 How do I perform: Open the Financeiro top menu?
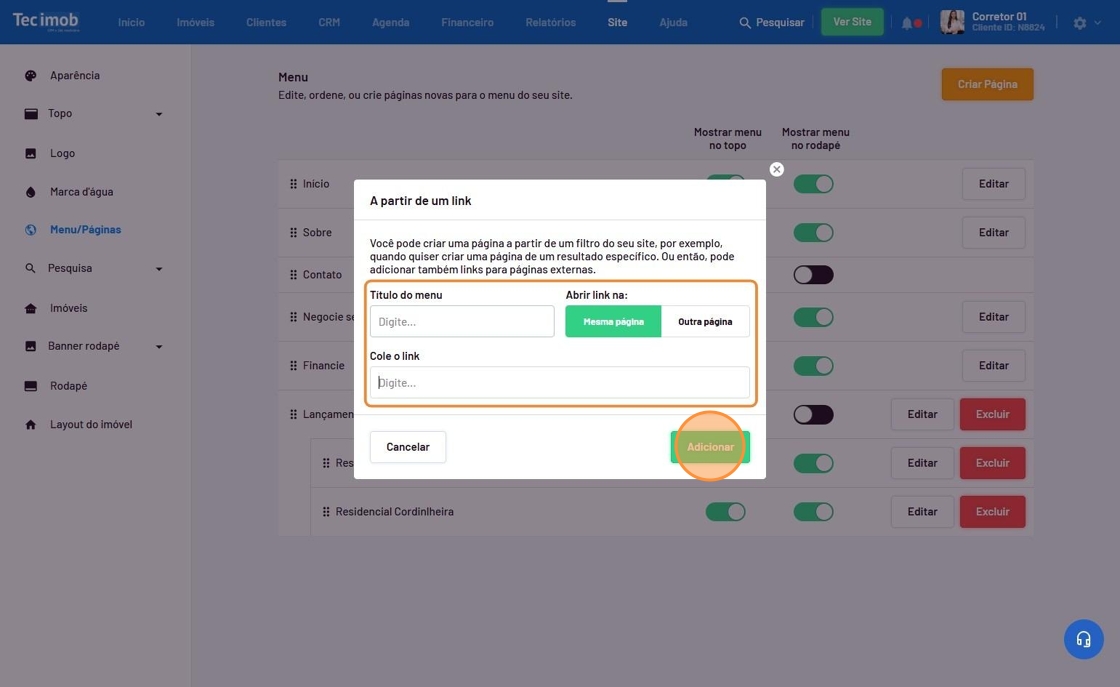coord(467,22)
